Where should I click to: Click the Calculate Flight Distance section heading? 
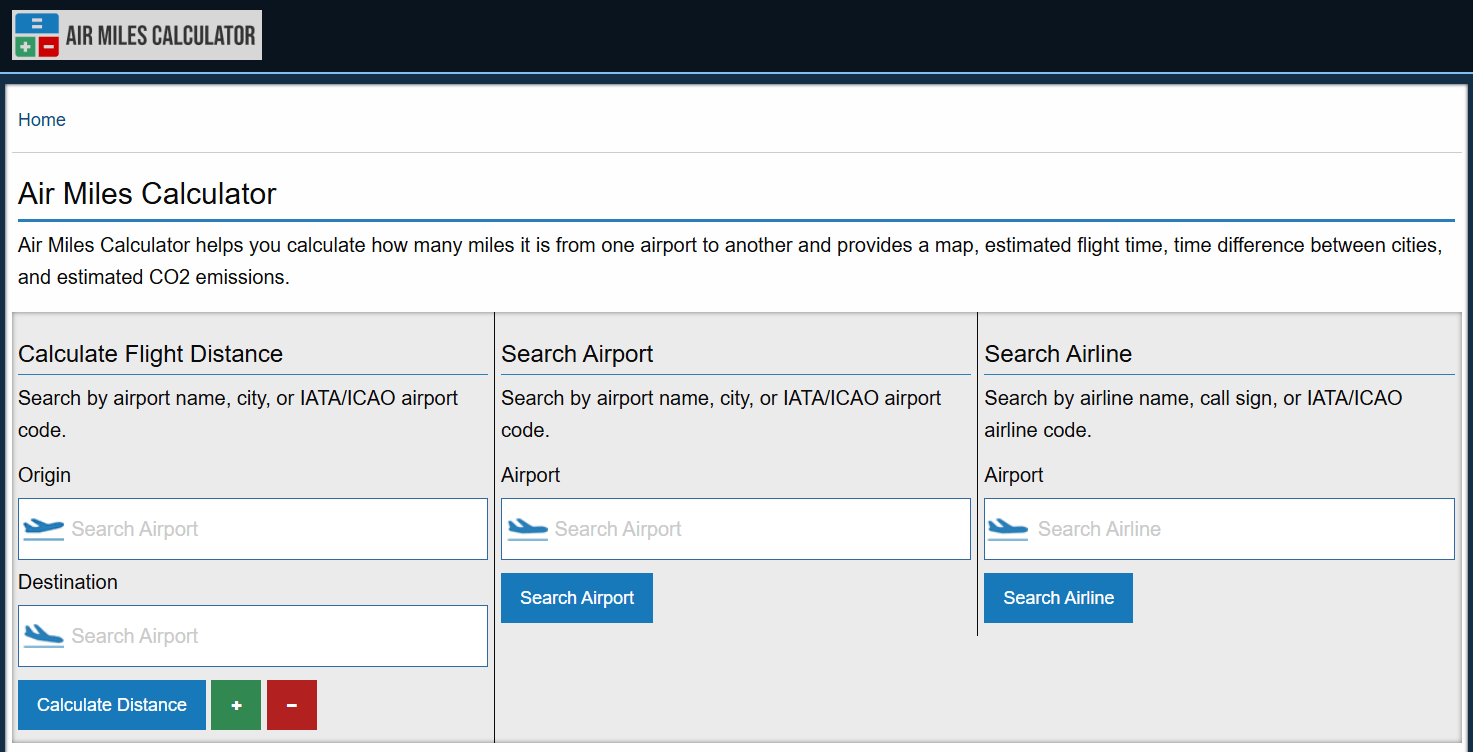click(151, 354)
